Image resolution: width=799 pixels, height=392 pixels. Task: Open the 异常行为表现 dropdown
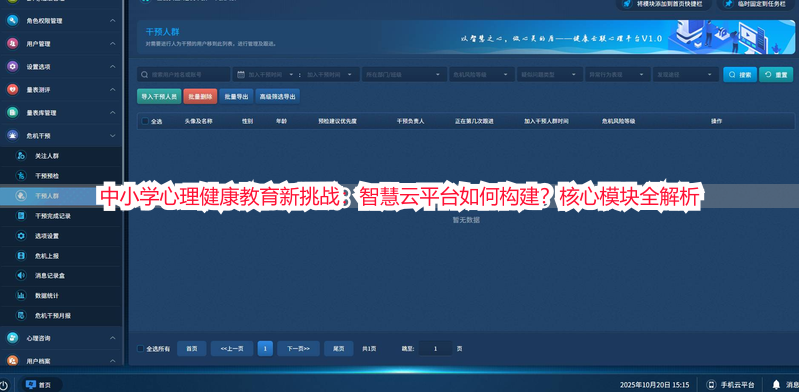click(618, 74)
